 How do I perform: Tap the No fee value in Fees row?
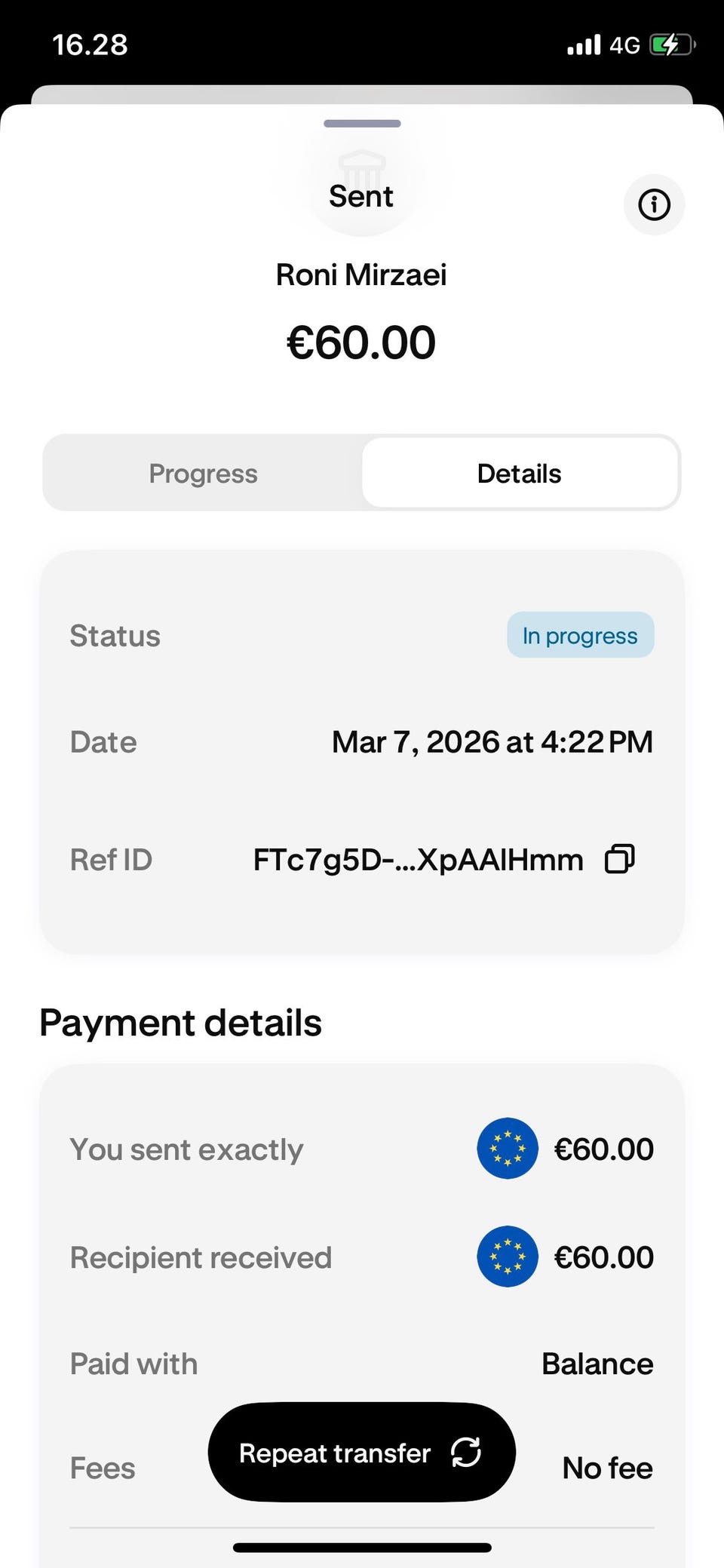click(607, 1468)
